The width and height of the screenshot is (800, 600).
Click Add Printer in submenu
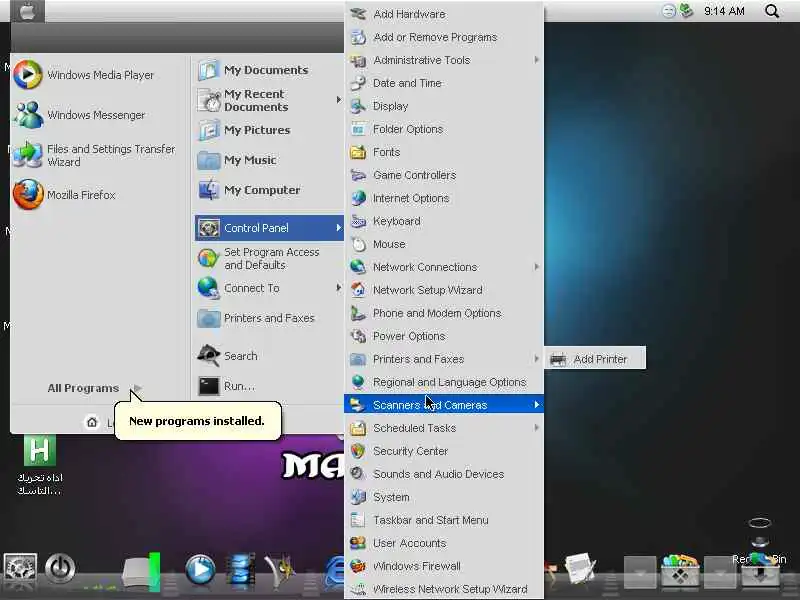point(595,359)
